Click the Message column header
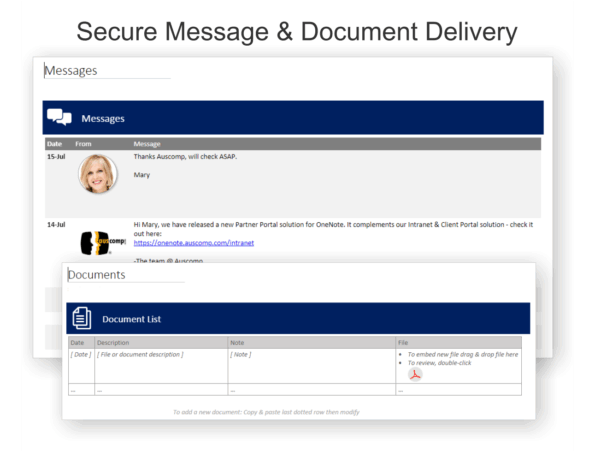The height and width of the screenshot is (462, 595). (147, 144)
